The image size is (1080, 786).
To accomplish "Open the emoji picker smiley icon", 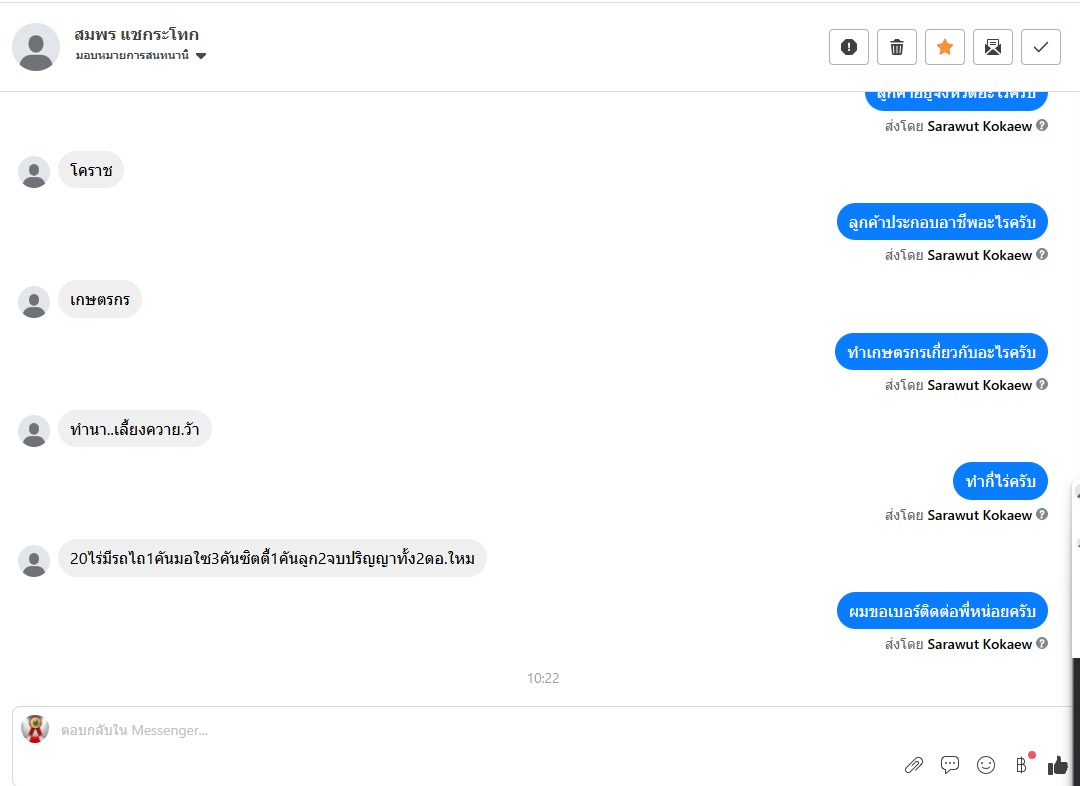I will tap(986, 765).
